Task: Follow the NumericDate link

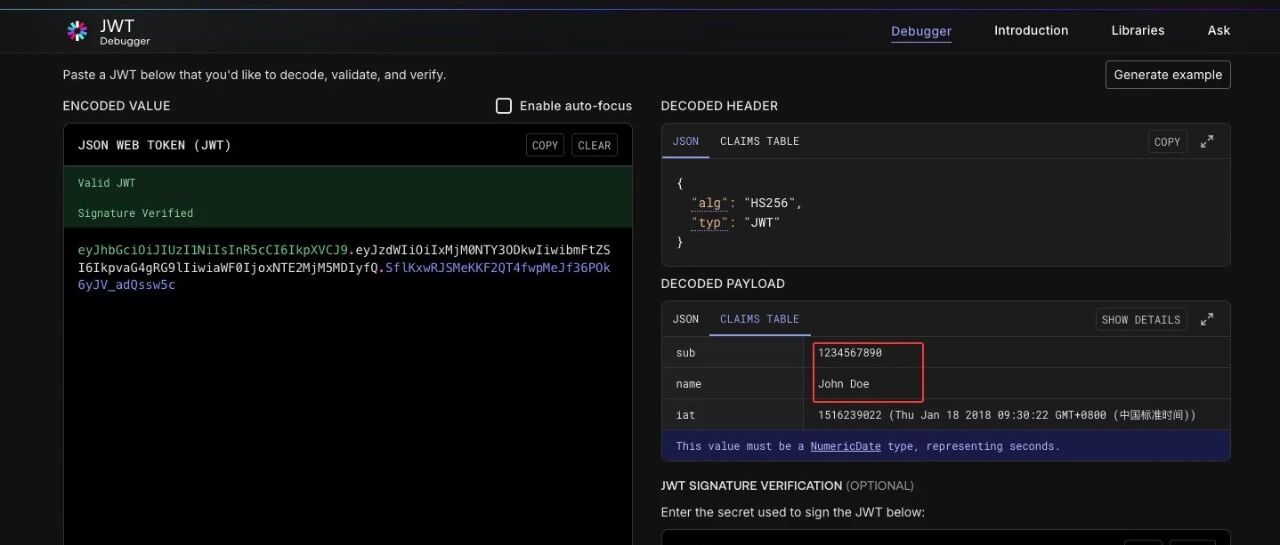Action: pos(846,447)
